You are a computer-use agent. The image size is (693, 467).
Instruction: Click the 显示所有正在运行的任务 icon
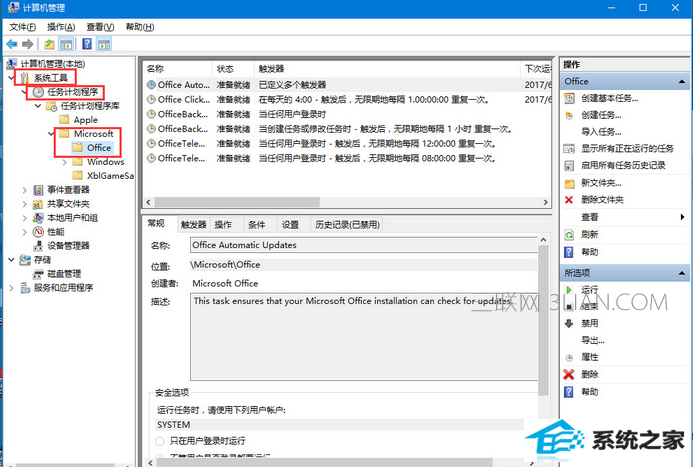(569, 149)
